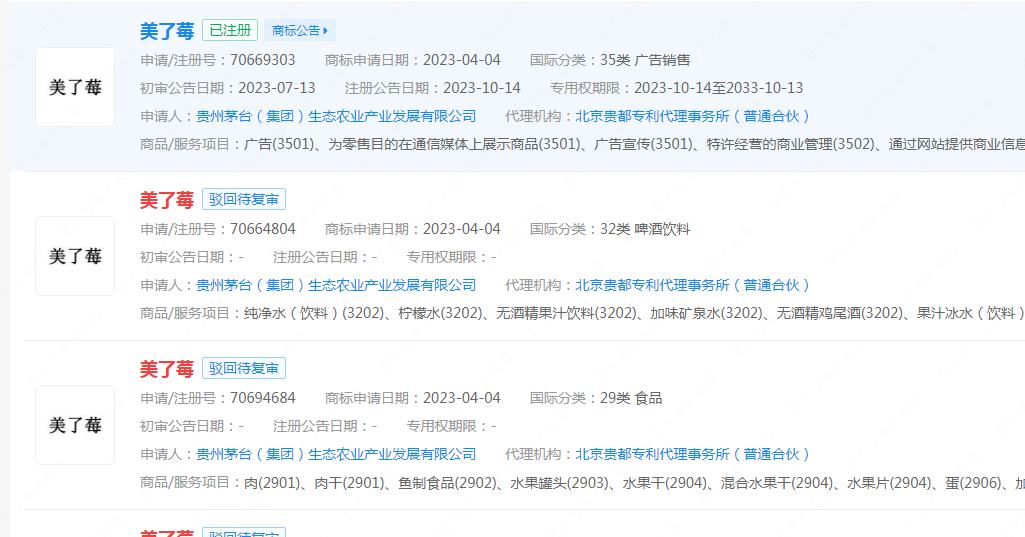Click the goods list starting with 广告(3501)
The image size is (1025, 537).
(630, 144)
